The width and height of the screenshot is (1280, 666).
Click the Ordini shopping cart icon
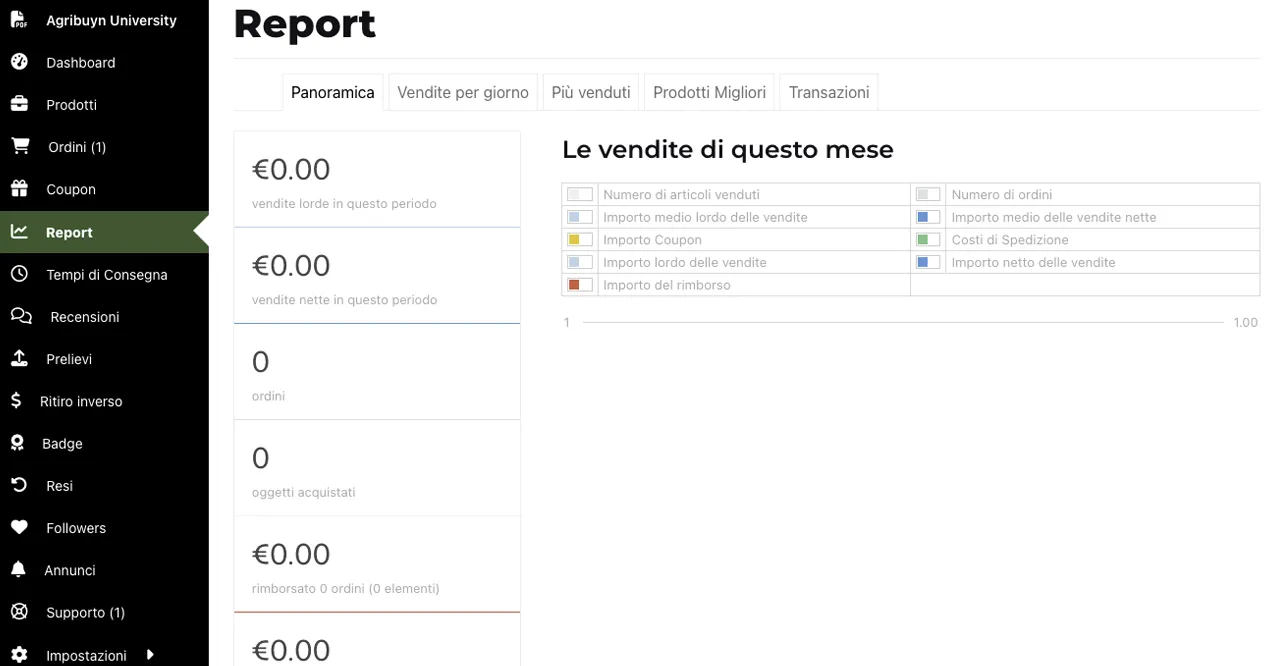tap(20, 146)
